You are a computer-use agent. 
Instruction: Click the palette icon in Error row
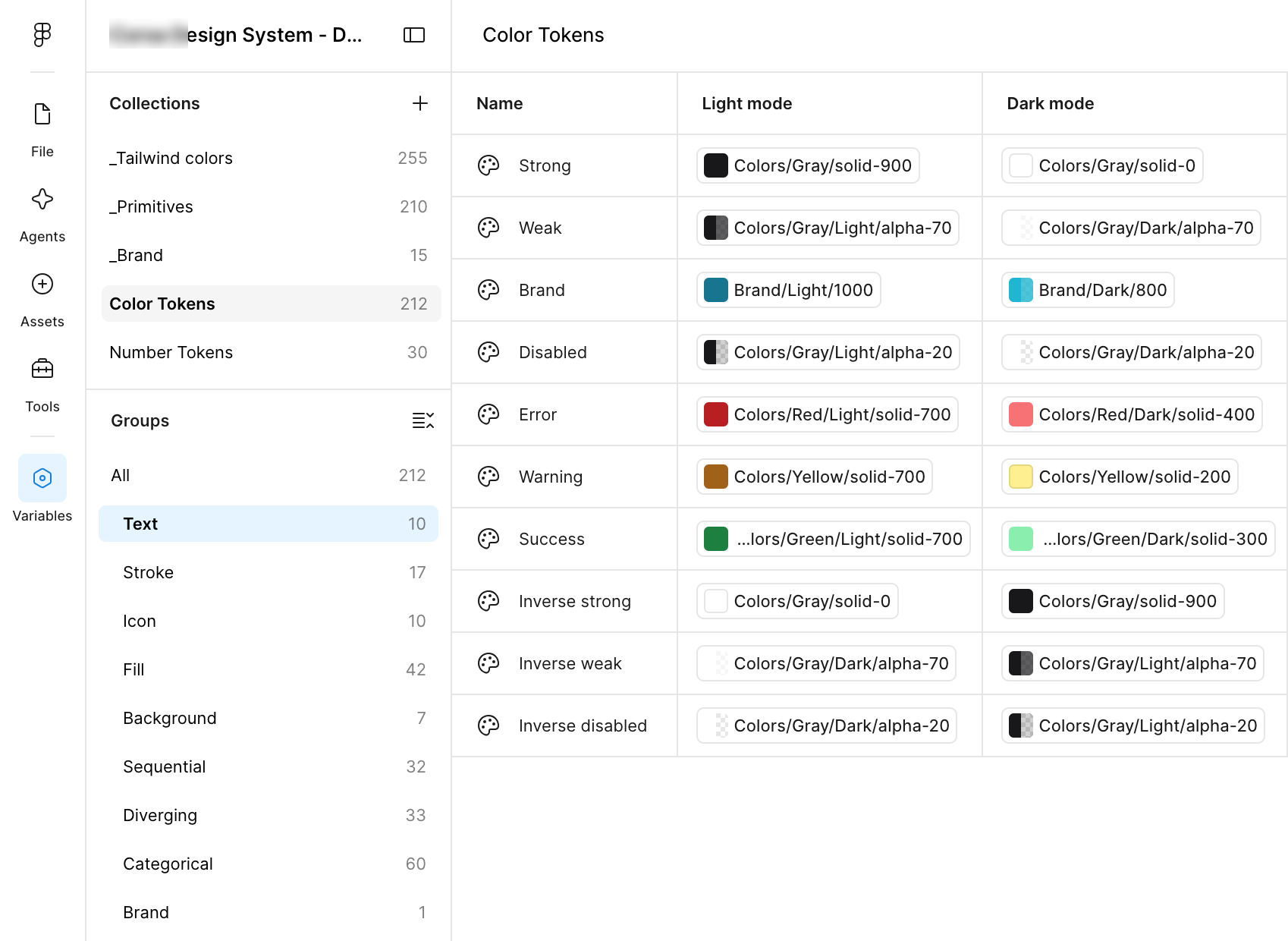[x=488, y=414]
